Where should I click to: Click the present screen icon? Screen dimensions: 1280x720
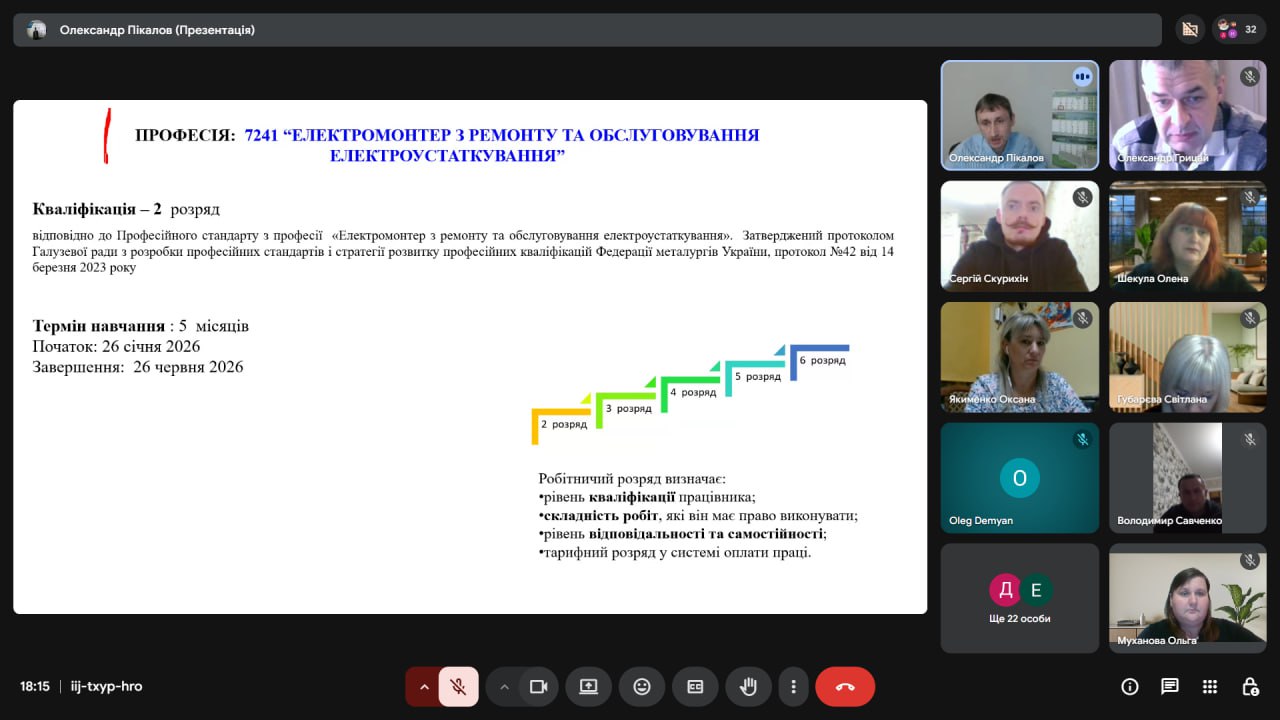tap(588, 687)
